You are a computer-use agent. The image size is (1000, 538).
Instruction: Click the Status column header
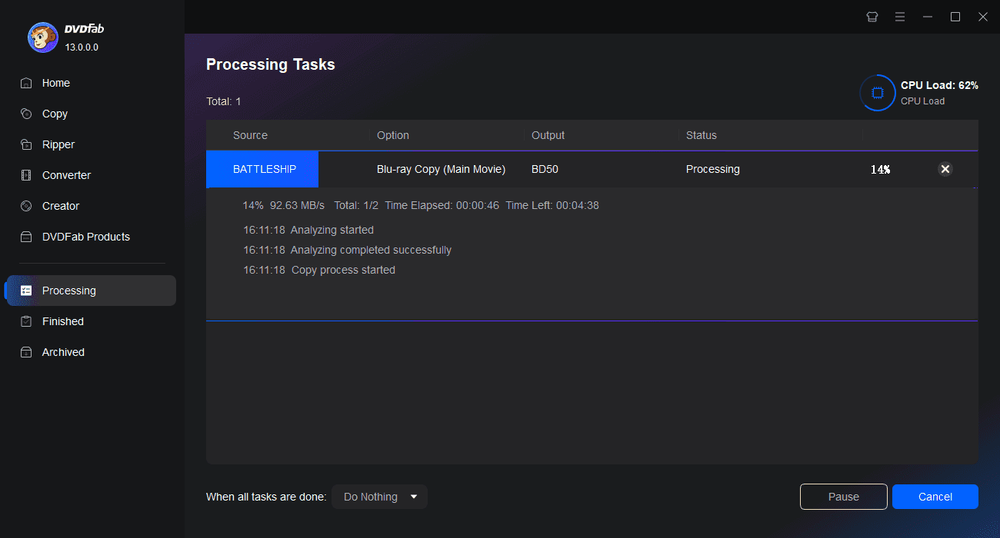[x=701, y=135]
